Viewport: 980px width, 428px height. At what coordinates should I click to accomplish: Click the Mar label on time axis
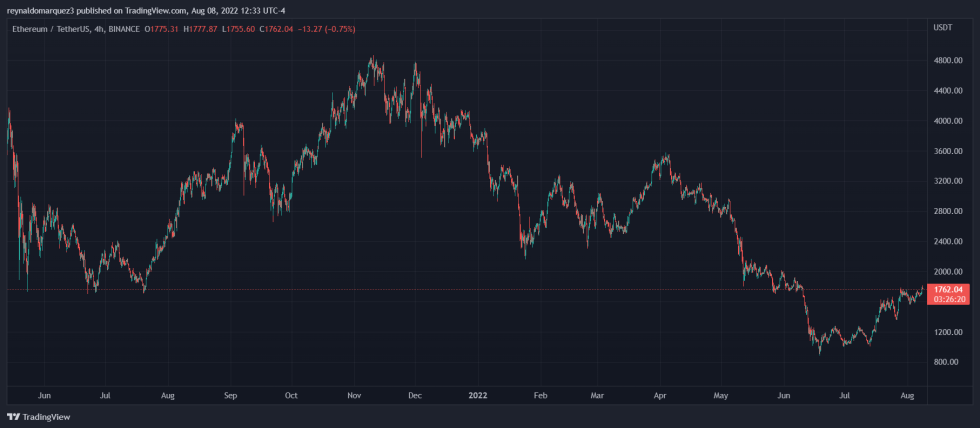597,396
